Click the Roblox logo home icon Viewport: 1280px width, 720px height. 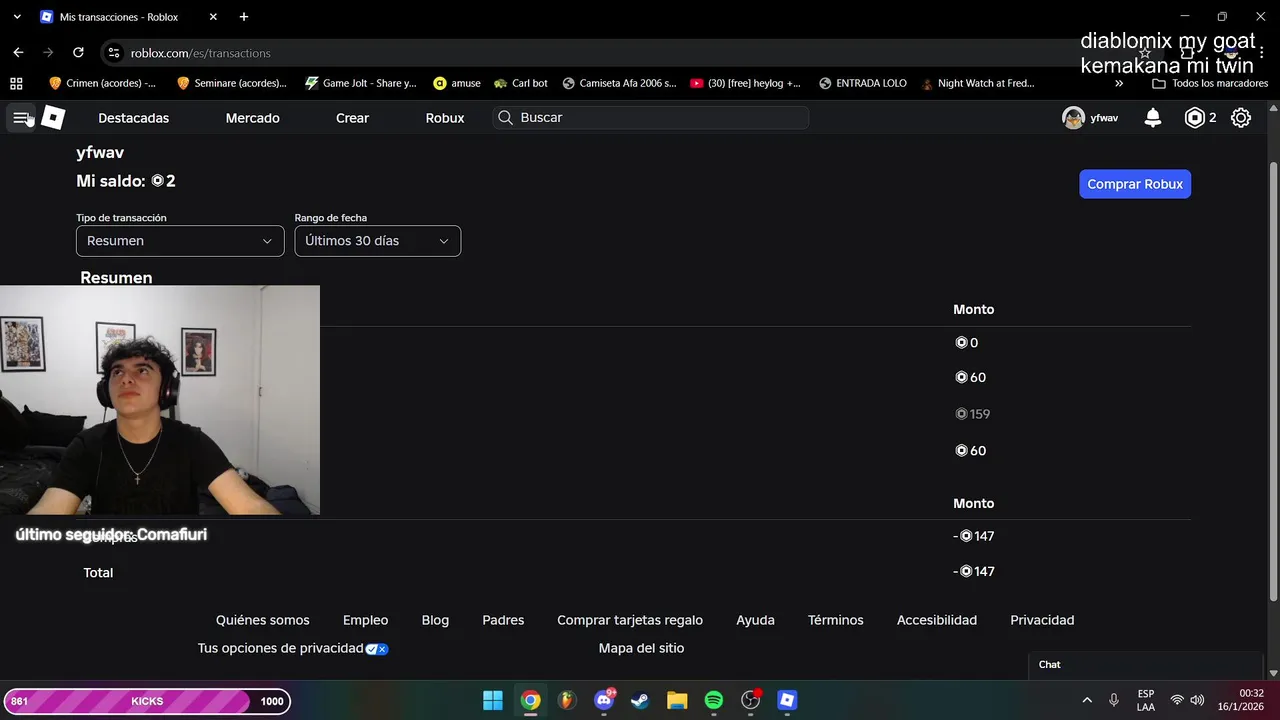(x=53, y=118)
